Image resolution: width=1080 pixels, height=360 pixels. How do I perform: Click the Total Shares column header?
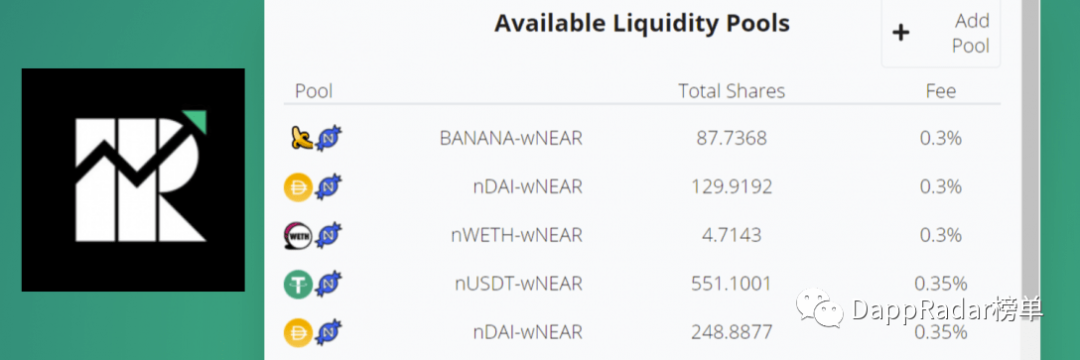731,91
